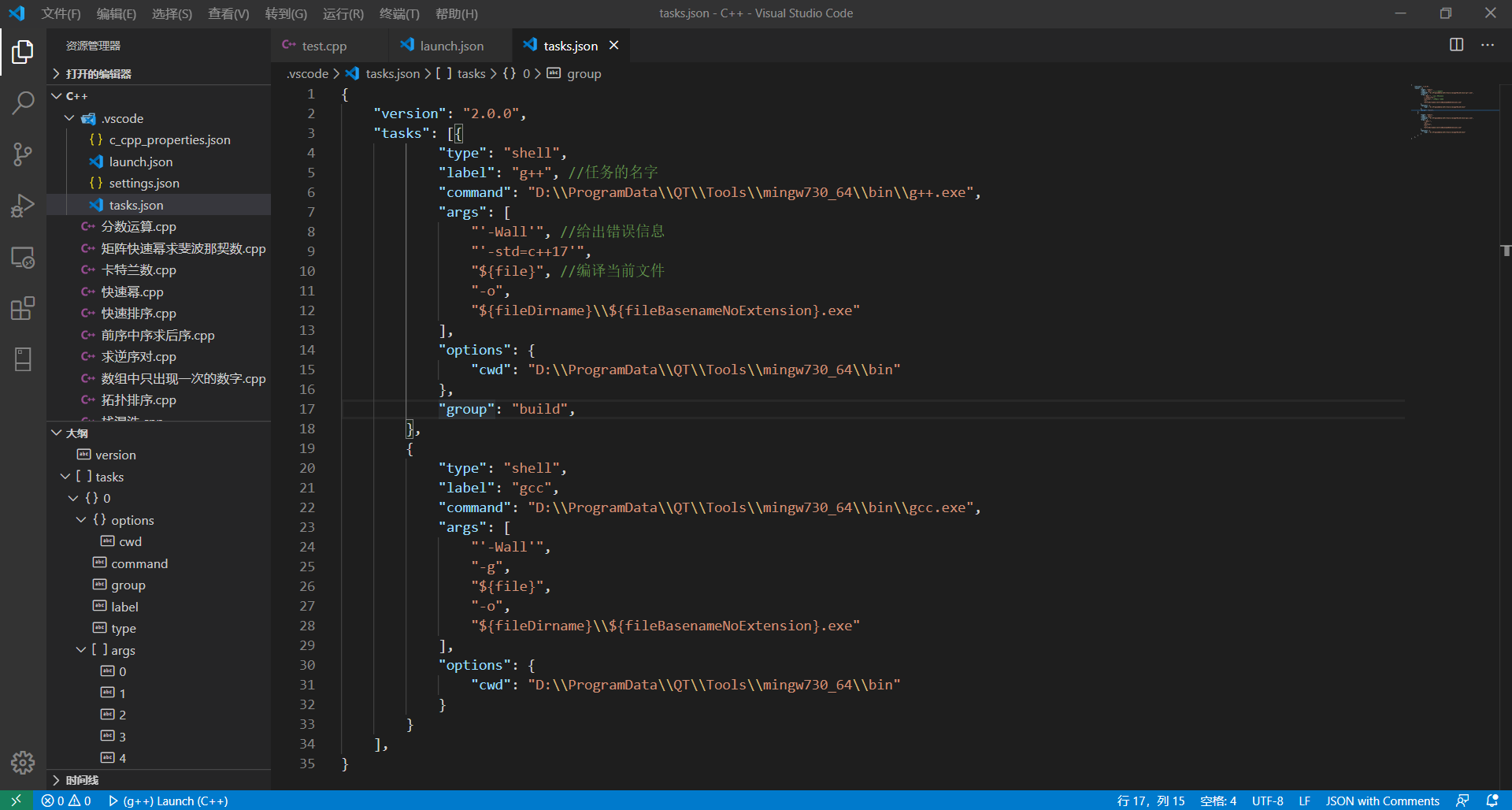The height and width of the screenshot is (810, 1512).
Task: Open the editor more actions ellipsis
Action: click(1488, 45)
